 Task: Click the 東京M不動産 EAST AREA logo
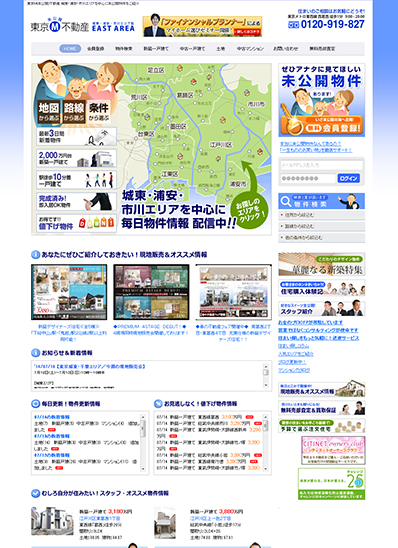tap(82, 25)
